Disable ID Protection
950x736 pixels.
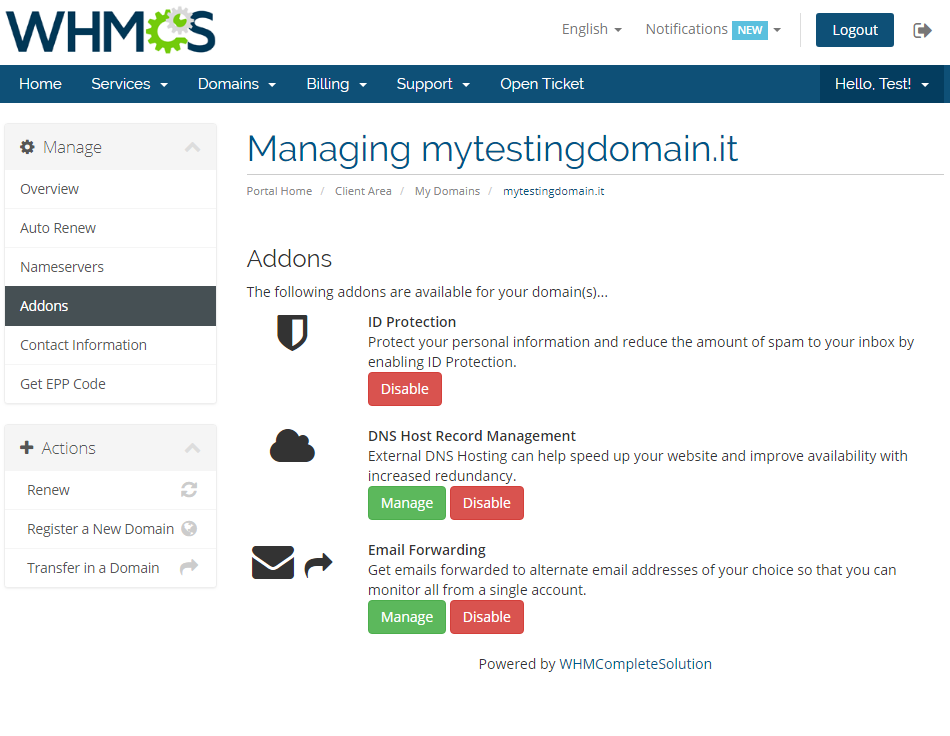[x=405, y=389]
